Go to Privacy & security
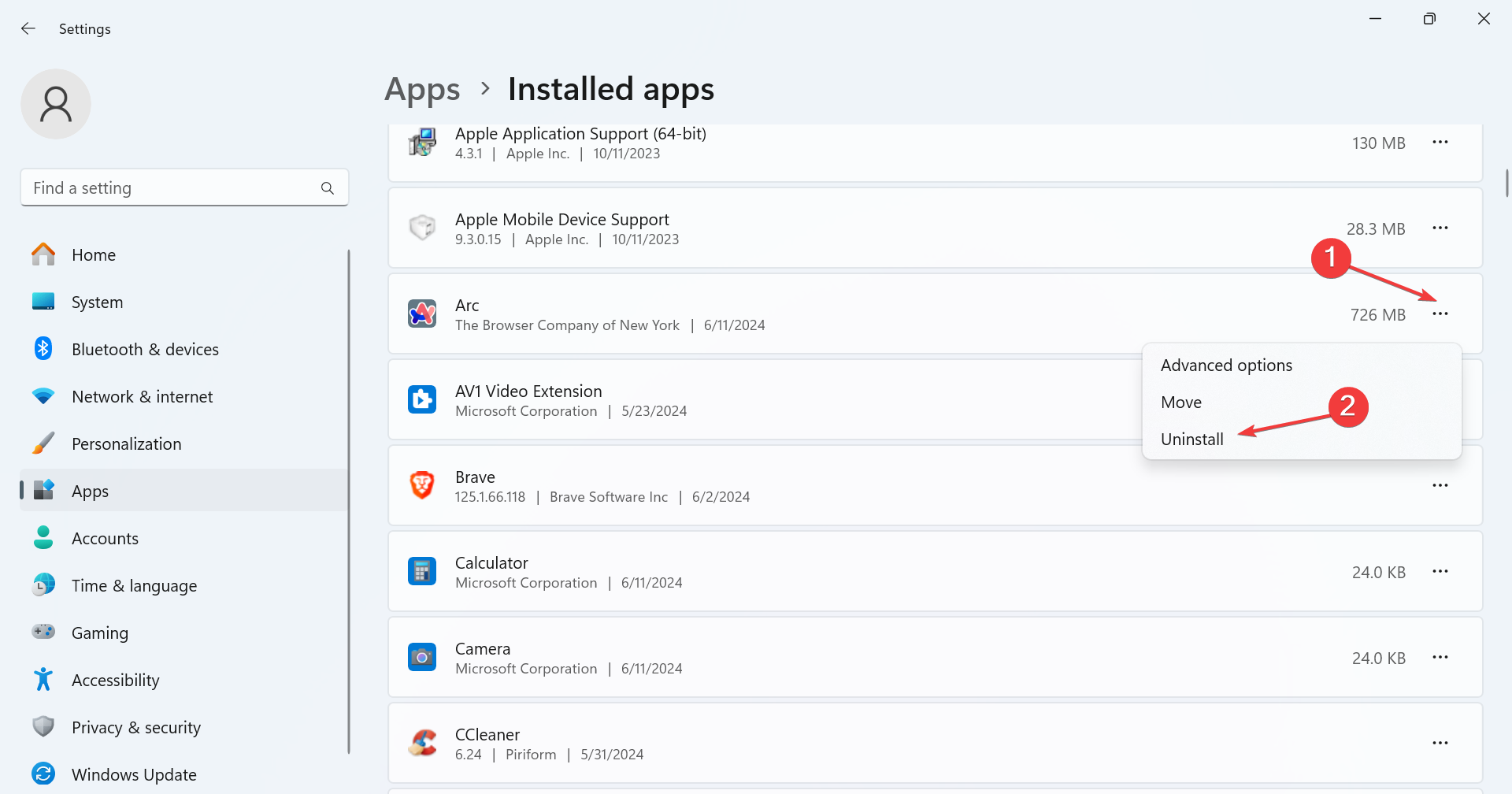This screenshot has width=1512, height=794. point(184,727)
